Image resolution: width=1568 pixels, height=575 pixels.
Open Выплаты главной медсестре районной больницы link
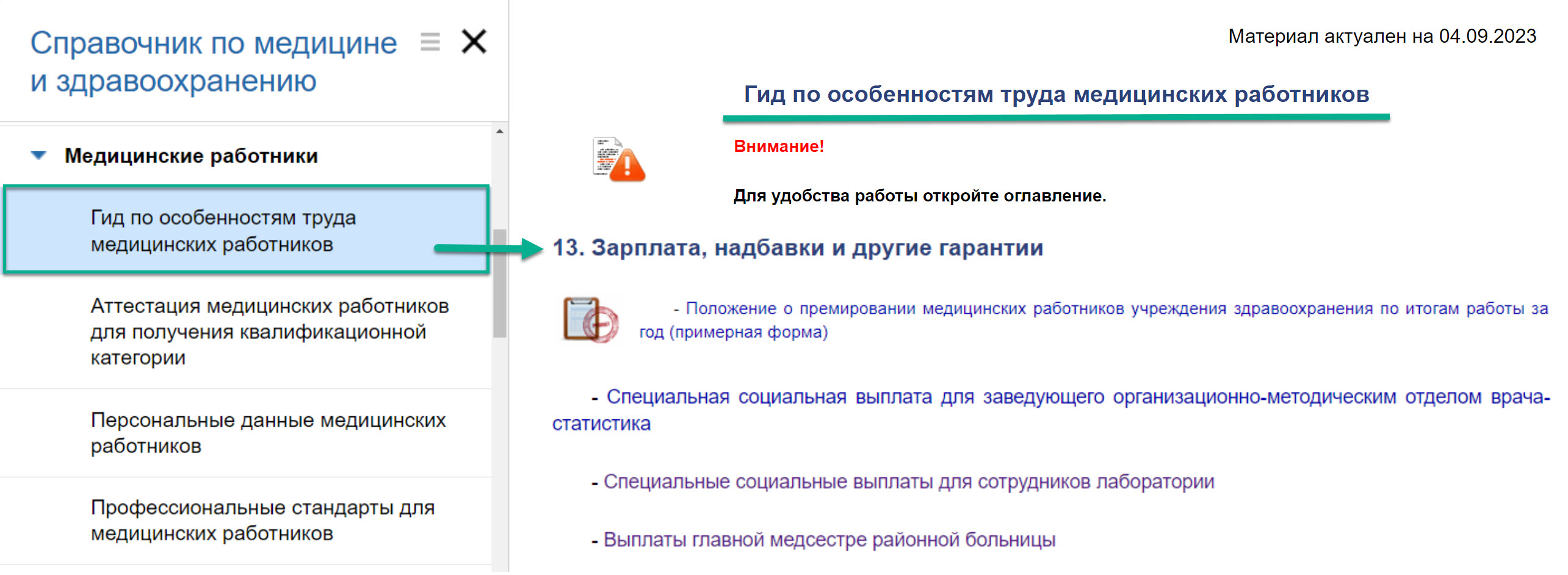(x=829, y=540)
